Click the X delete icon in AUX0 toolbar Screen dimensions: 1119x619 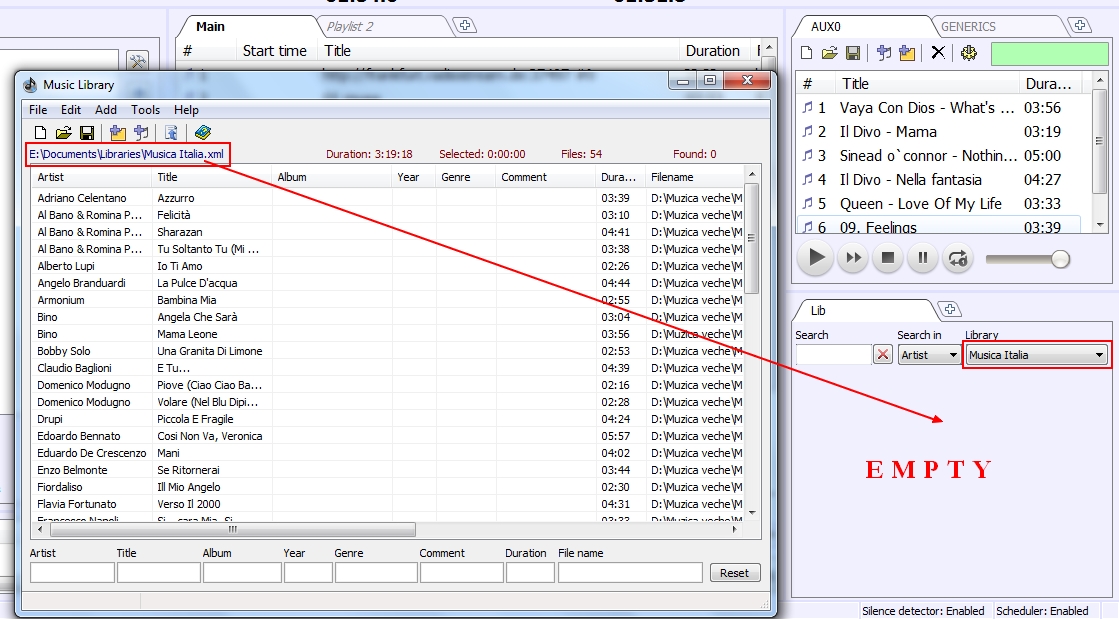click(x=937, y=53)
